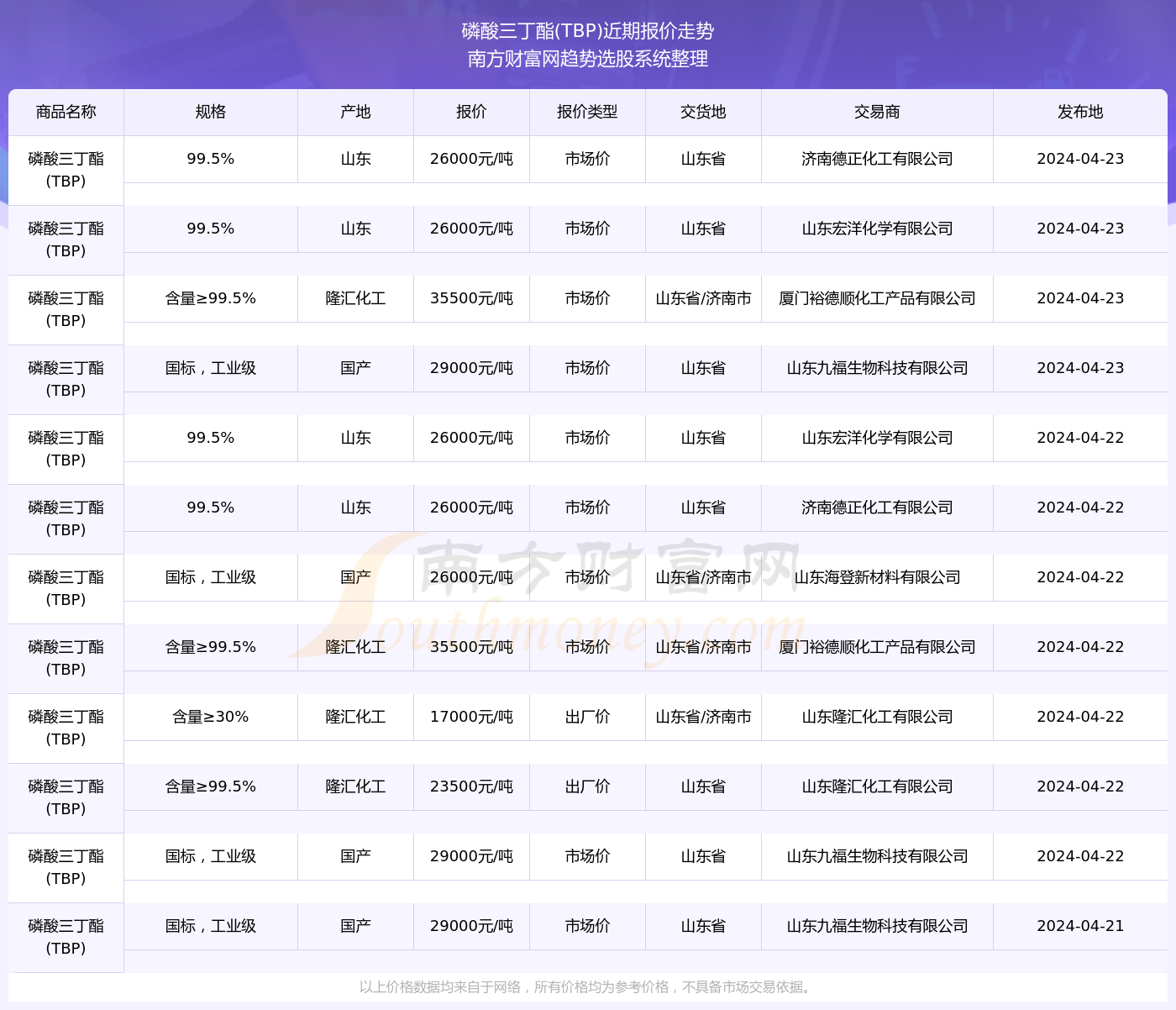Screen dimensions: 1176x1010
Task: Click 国标，工业级 in the 山东海登新材料 row
Action: pyautogui.click(x=211, y=577)
